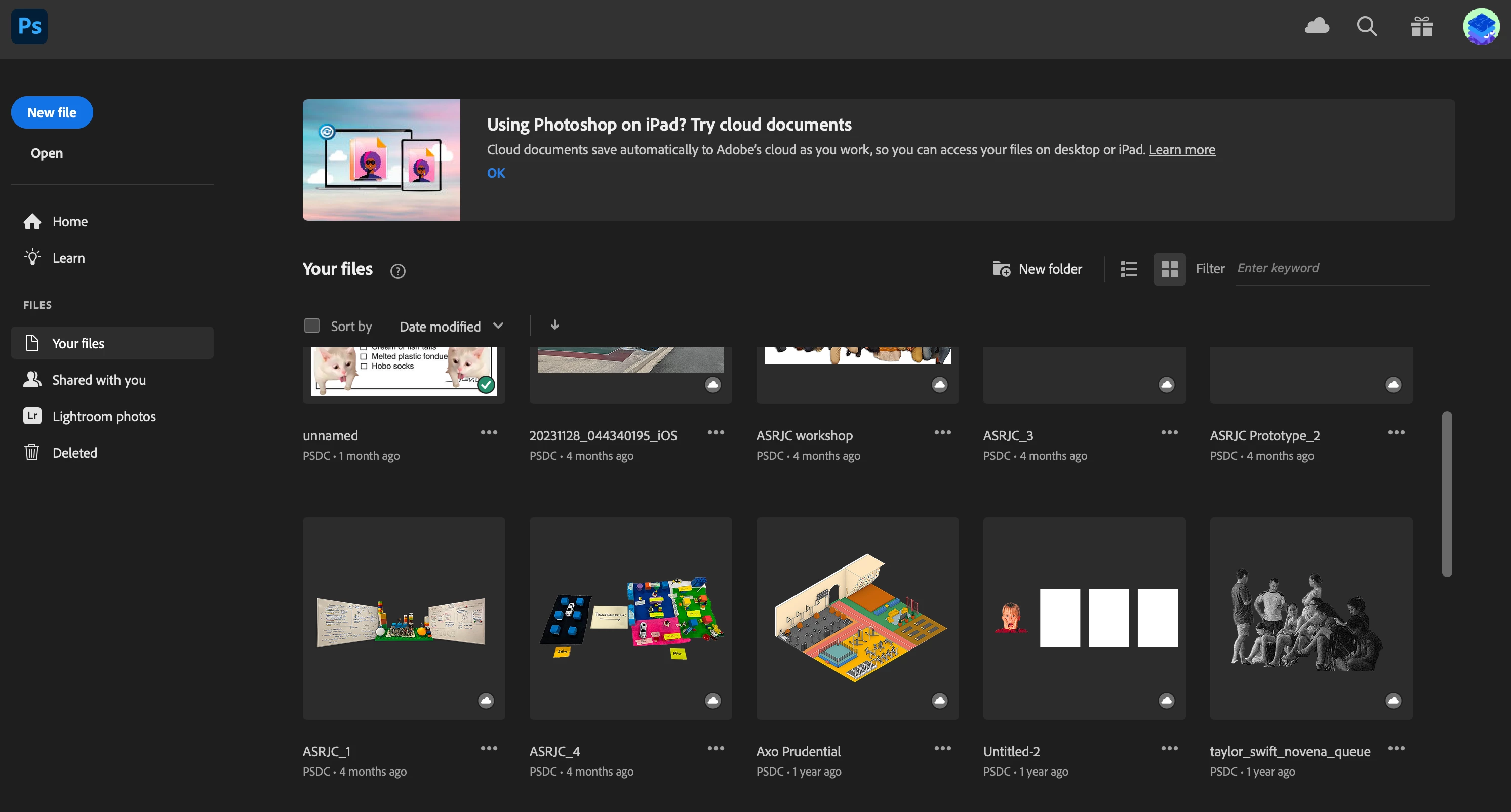This screenshot has width=1511, height=812.
Task: Click the Photoshop Ps logo
Action: [29, 26]
